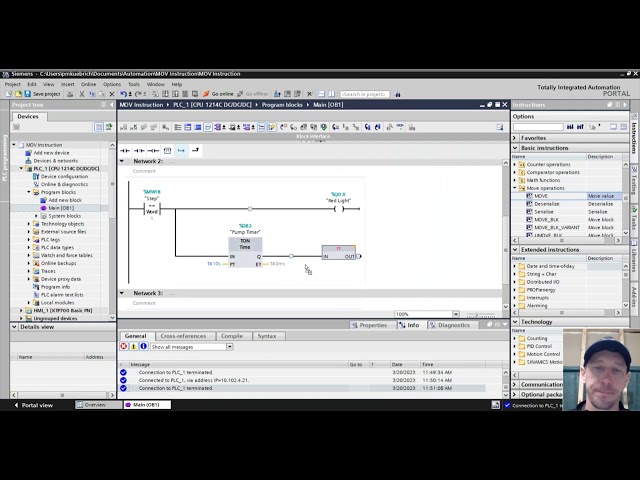Image resolution: width=640 pixels, height=480 pixels.
Task: Click the New project icon
Action: pyautogui.click(x=9, y=94)
